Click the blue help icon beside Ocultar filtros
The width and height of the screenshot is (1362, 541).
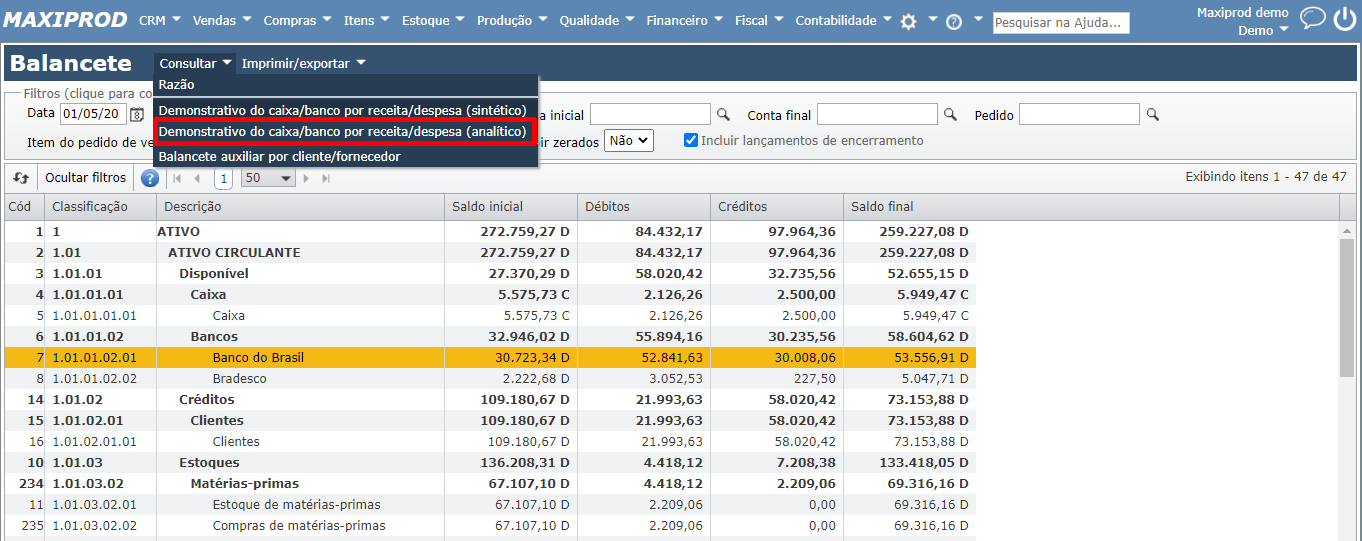[x=150, y=178]
